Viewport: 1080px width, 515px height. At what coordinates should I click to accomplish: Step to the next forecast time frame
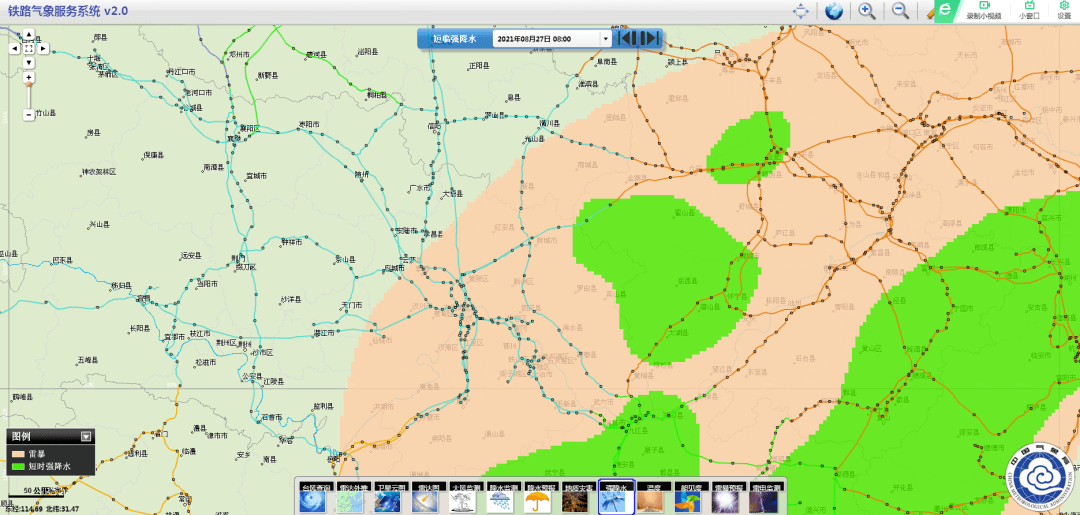click(650, 39)
